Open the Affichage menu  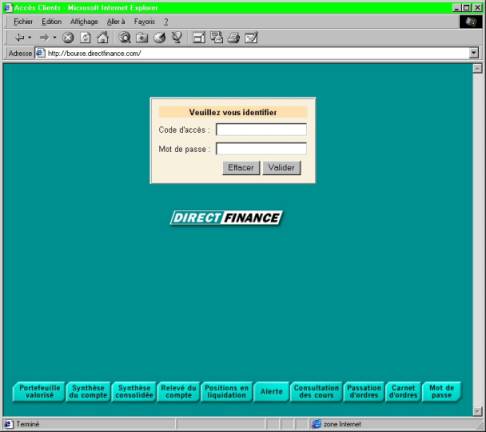(84, 22)
